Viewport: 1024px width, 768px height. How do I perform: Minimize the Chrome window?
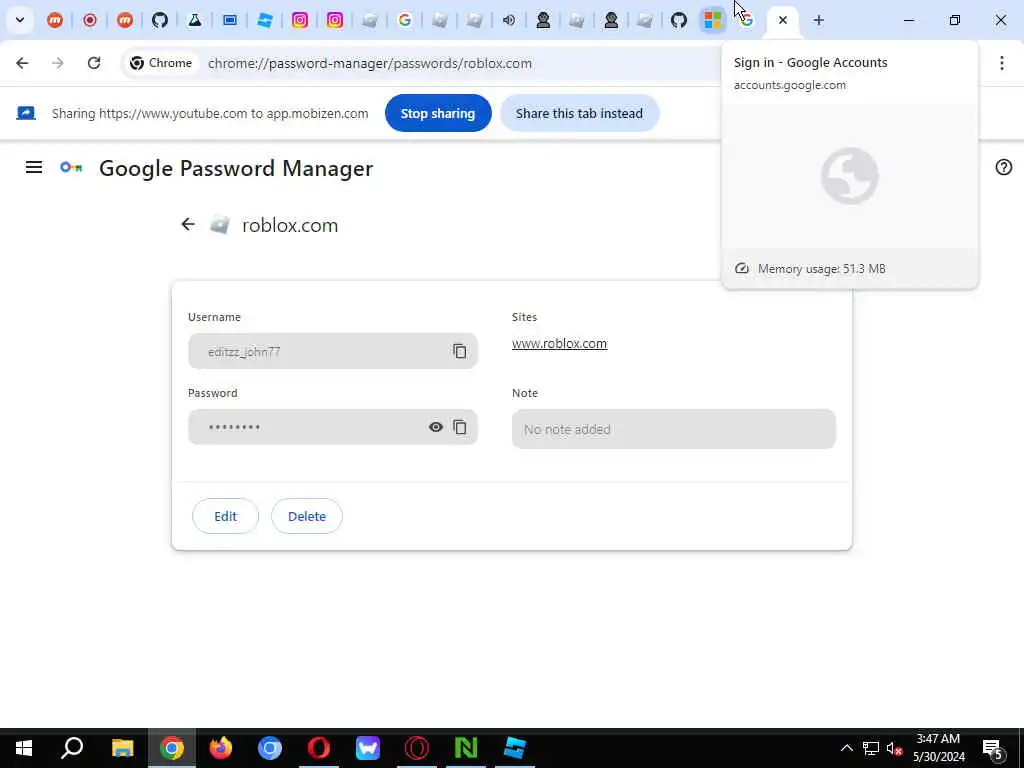tap(908, 20)
